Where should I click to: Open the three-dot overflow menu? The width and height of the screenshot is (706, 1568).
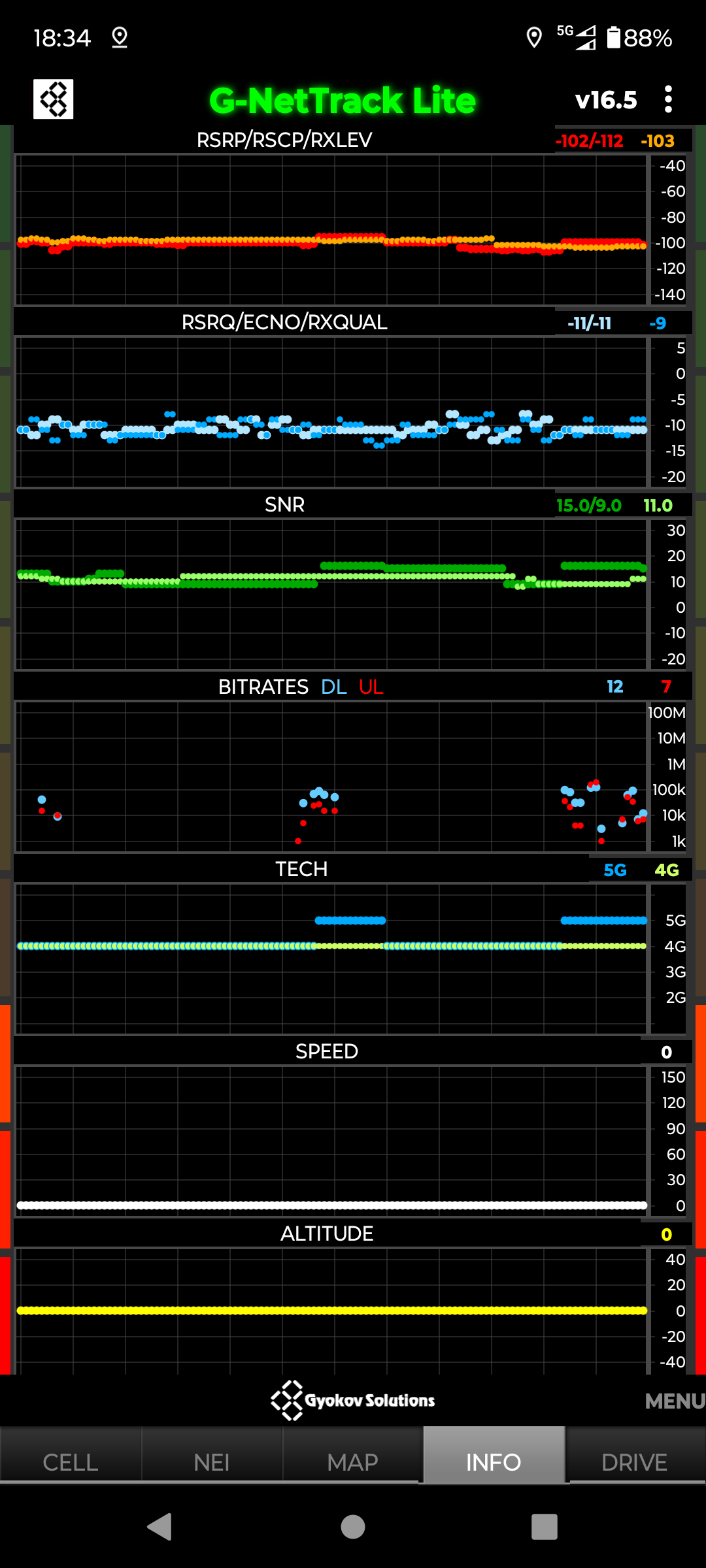click(x=667, y=99)
